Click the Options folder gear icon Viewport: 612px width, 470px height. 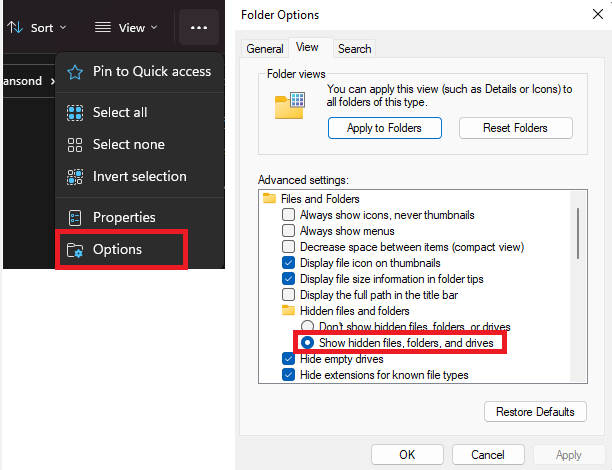tap(75, 250)
